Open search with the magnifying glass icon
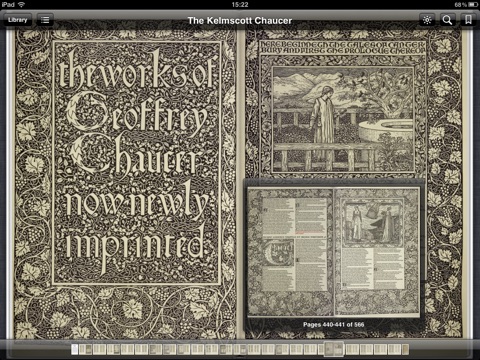 point(447,20)
